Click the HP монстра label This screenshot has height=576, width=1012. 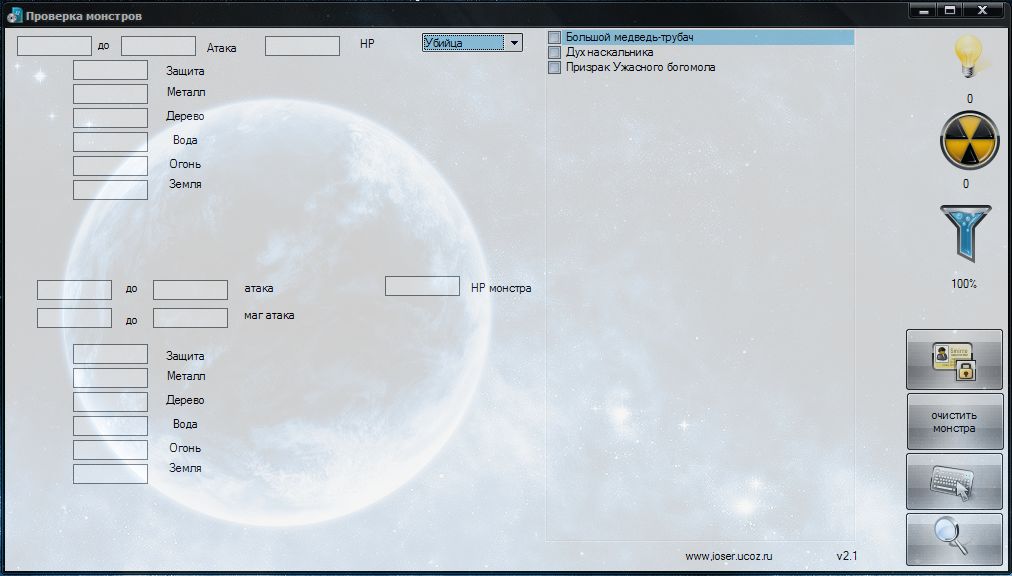click(501, 288)
